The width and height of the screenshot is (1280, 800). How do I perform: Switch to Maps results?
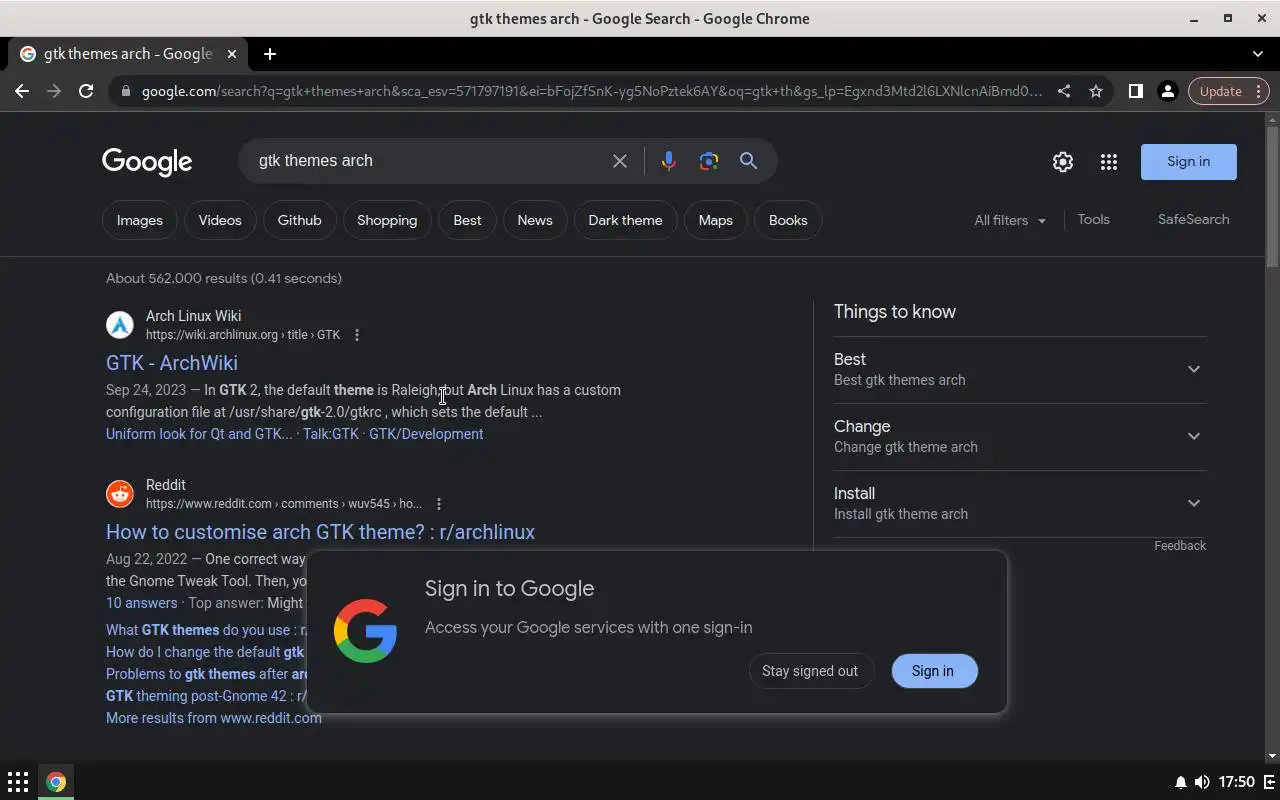[x=716, y=220]
